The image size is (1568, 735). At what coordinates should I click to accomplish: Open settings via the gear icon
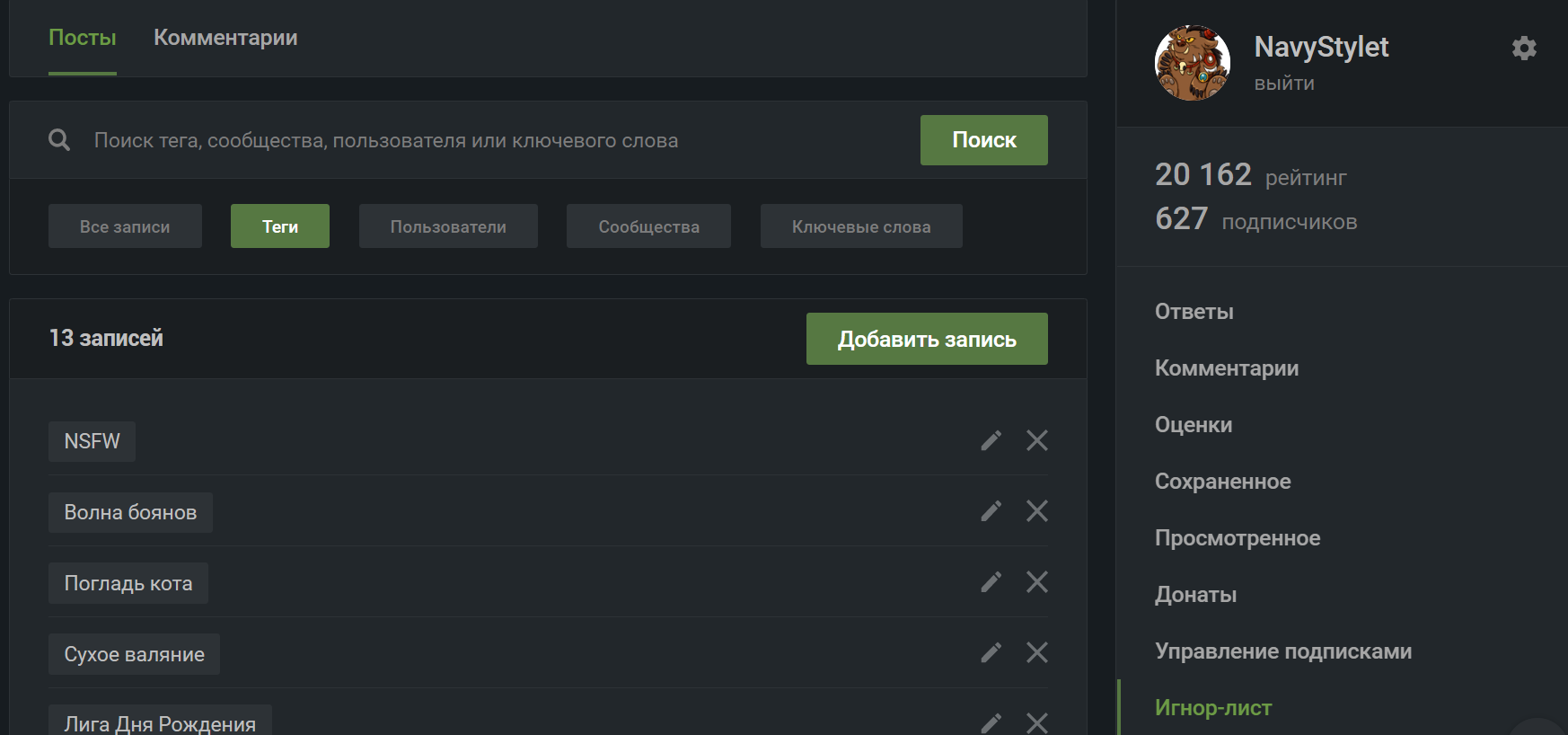[x=1524, y=48]
